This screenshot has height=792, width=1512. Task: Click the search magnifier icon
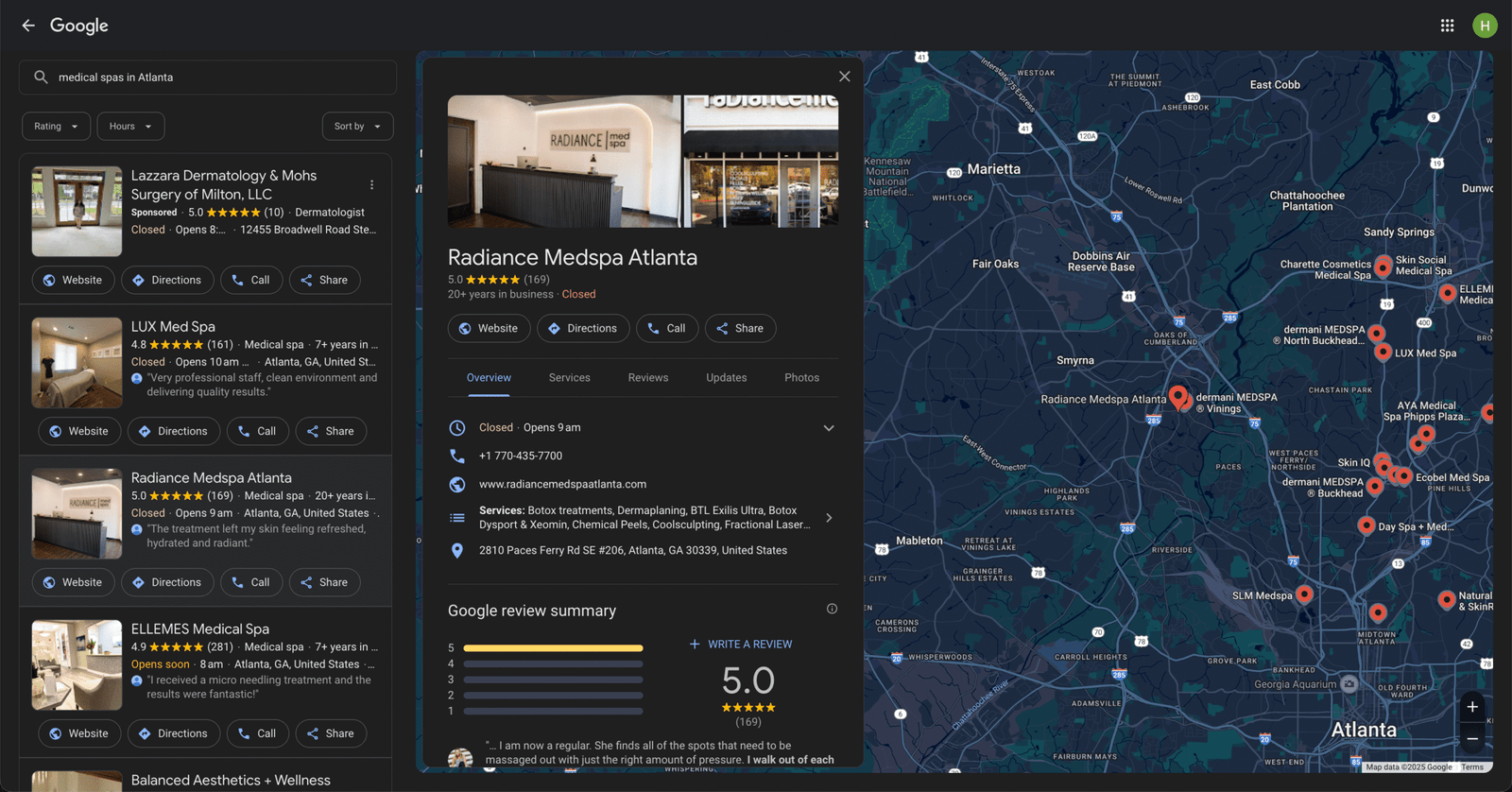[x=41, y=77]
